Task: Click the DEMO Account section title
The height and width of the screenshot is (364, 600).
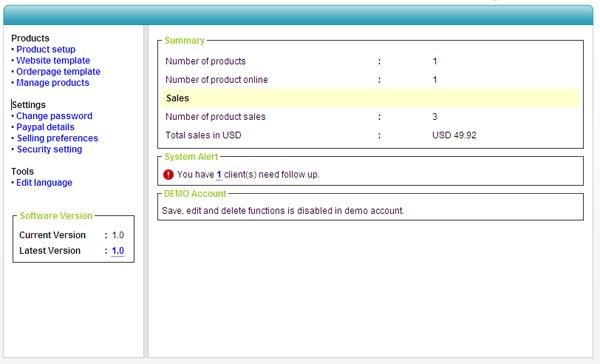Action: pyautogui.click(x=195, y=194)
